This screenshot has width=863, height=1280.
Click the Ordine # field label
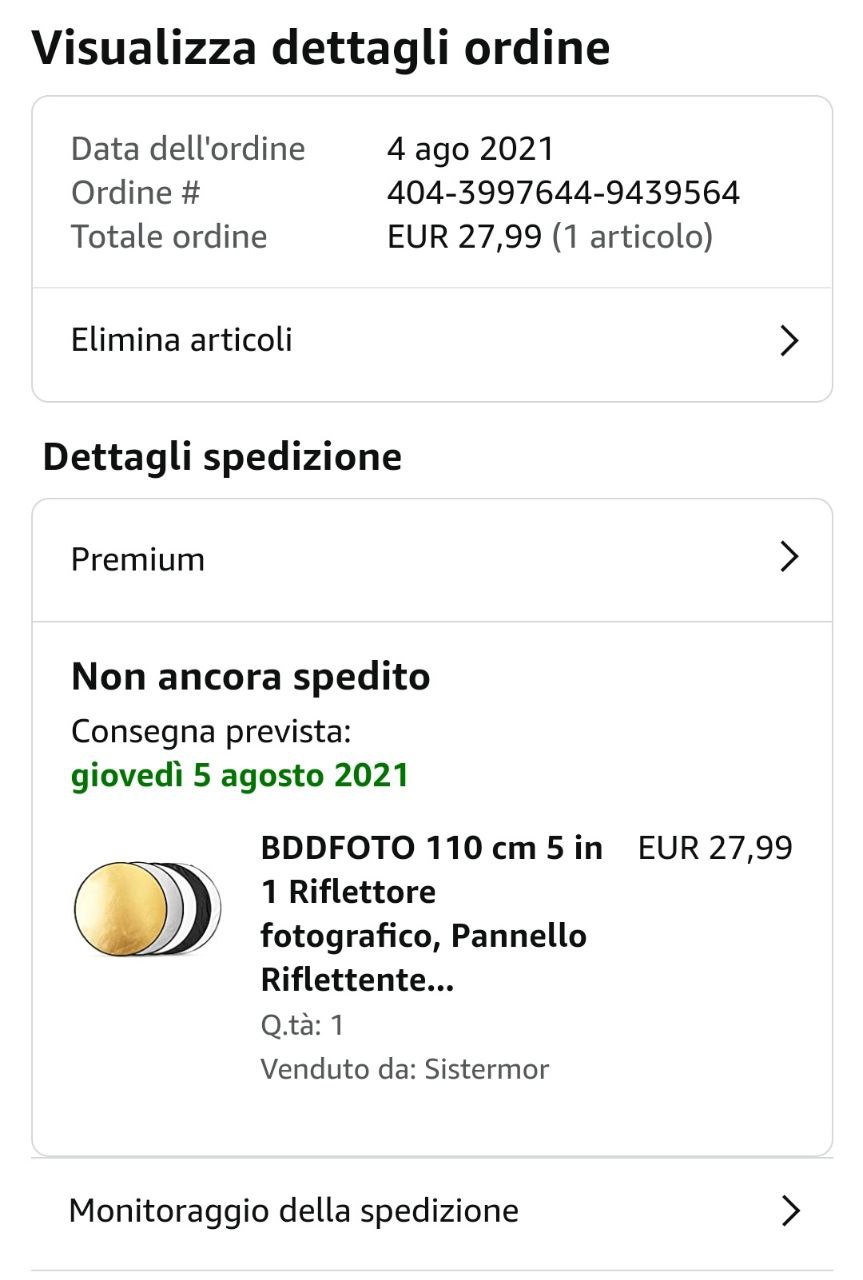(136, 192)
